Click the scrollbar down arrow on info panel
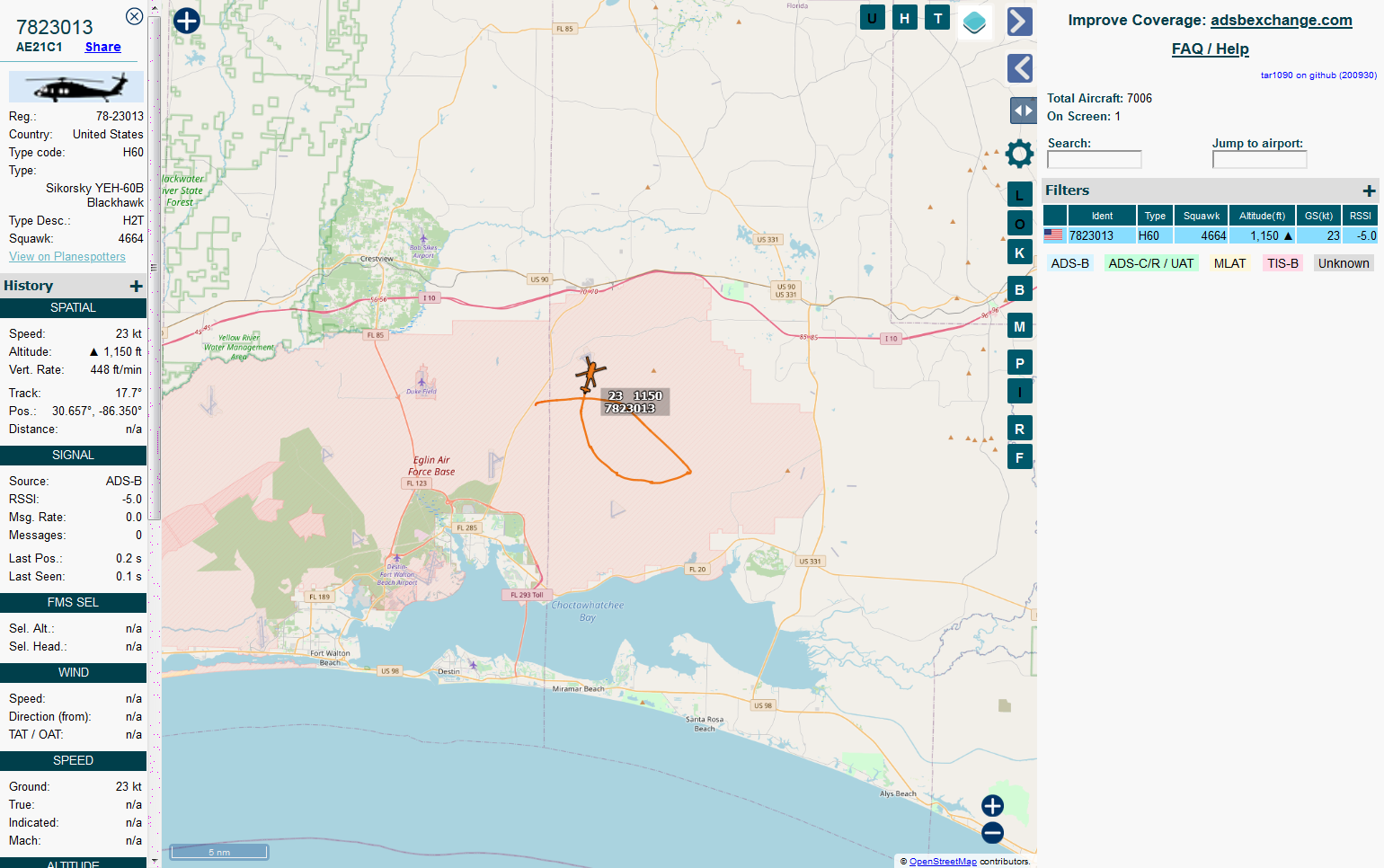 (x=155, y=861)
